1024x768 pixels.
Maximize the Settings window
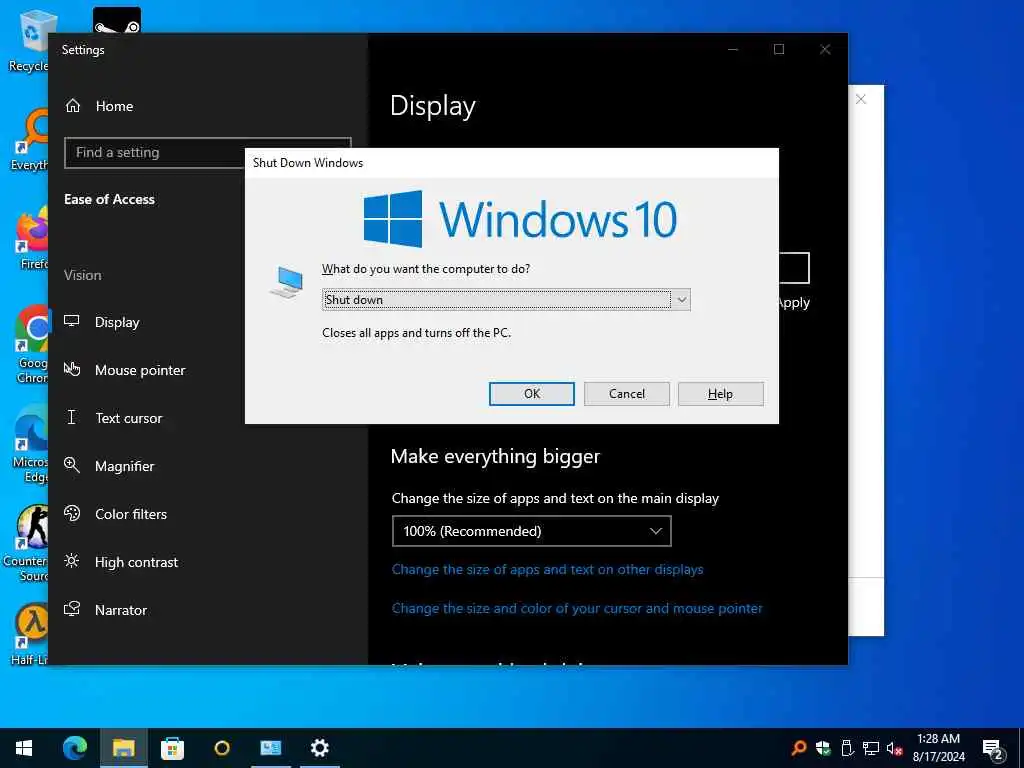(779, 50)
